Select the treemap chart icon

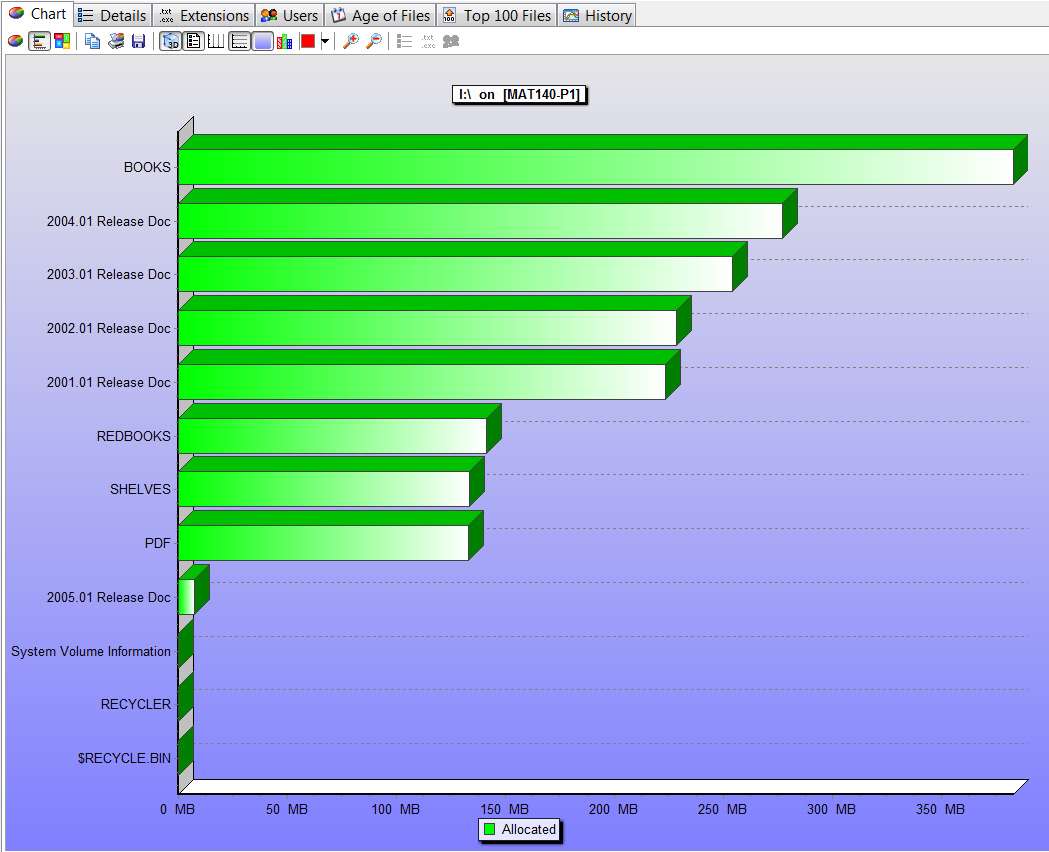coord(62,41)
